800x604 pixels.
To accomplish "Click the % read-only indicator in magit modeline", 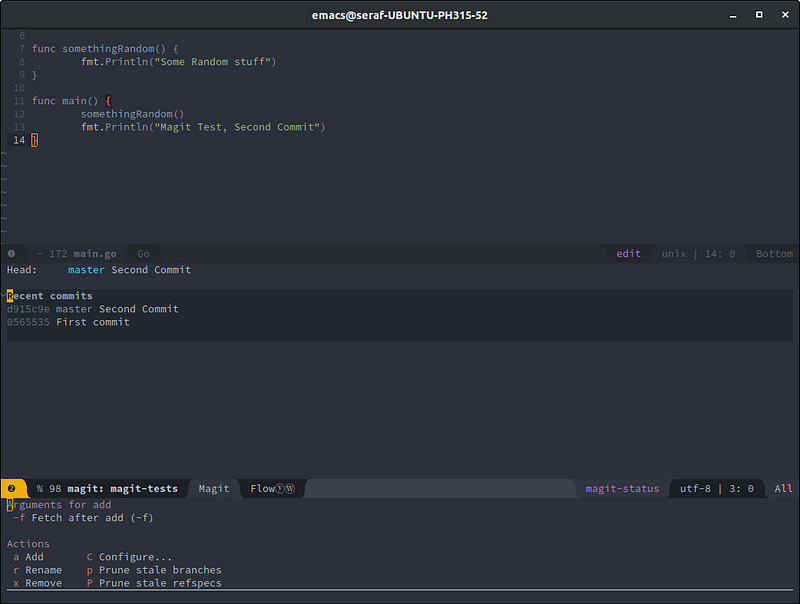I will (x=40, y=489).
